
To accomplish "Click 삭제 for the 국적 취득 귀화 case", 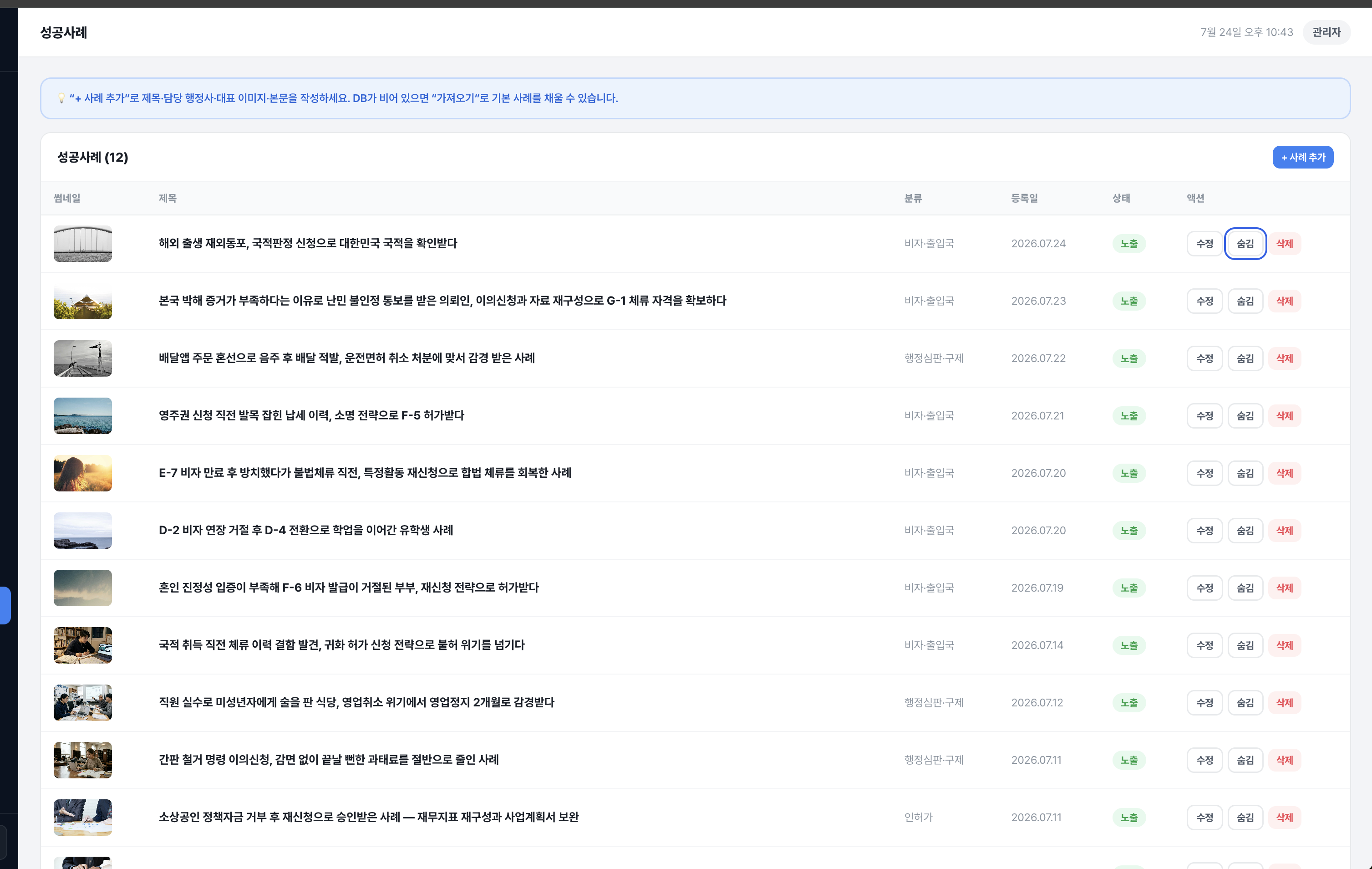I will (1284, 645).
